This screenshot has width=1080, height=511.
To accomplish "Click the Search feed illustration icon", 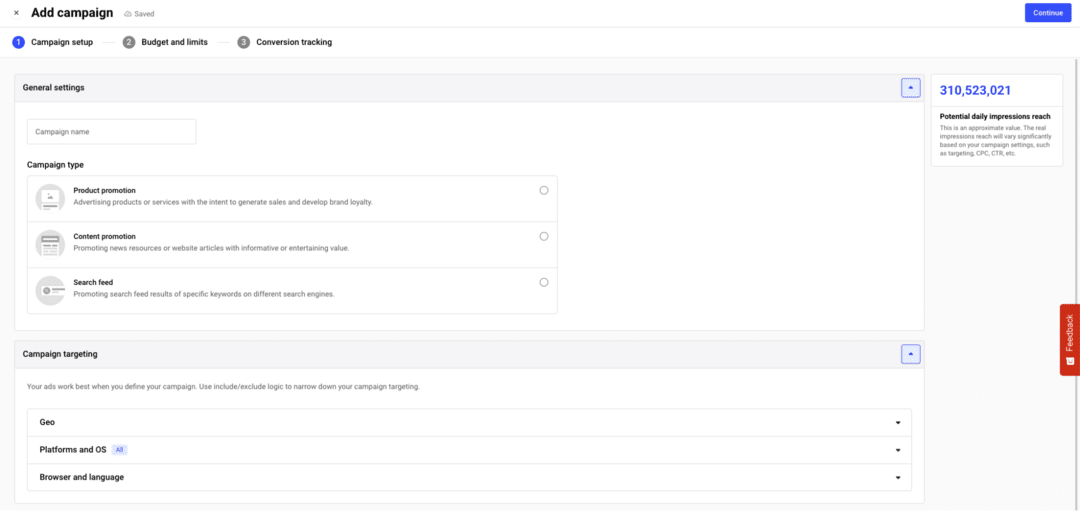I will 50,290.
